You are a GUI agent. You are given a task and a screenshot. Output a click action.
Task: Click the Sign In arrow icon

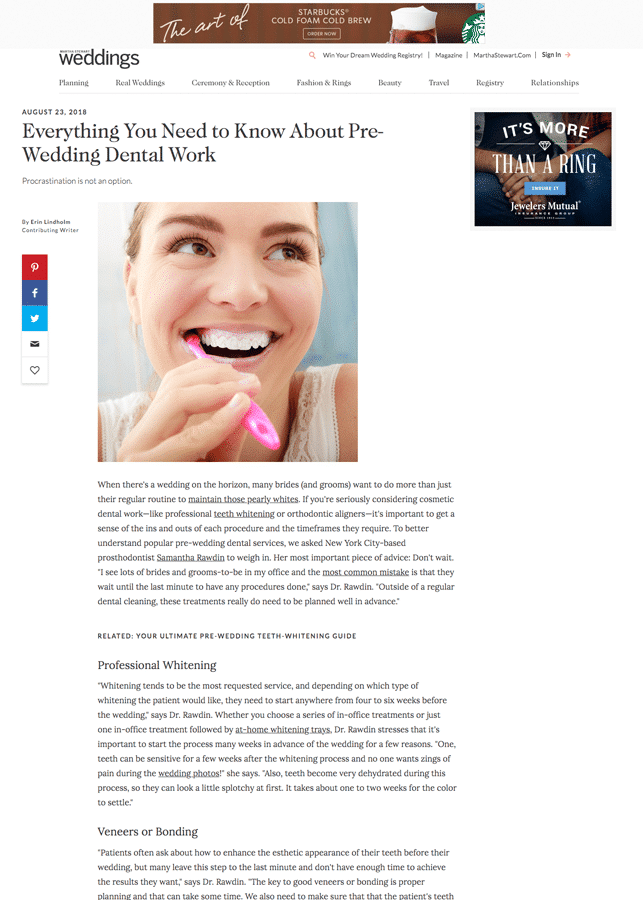[x=568, y=55]
